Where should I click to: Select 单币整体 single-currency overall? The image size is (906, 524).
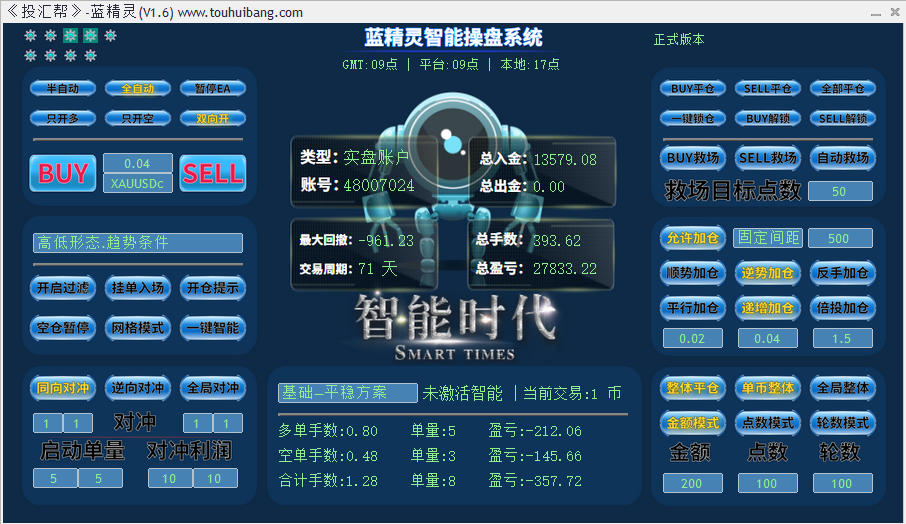[x=767, y=388]
